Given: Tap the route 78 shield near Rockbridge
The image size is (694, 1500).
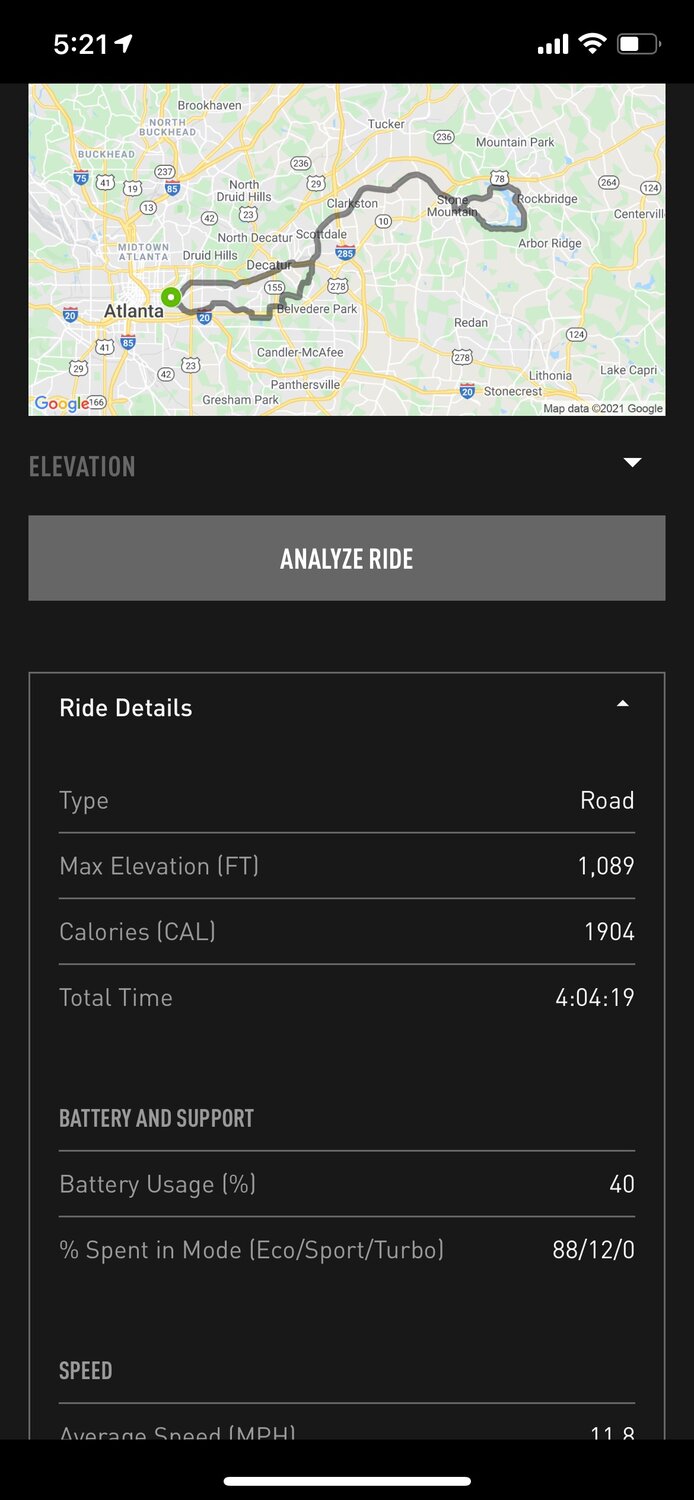Looking at the screenshot, I should [499, 178].
